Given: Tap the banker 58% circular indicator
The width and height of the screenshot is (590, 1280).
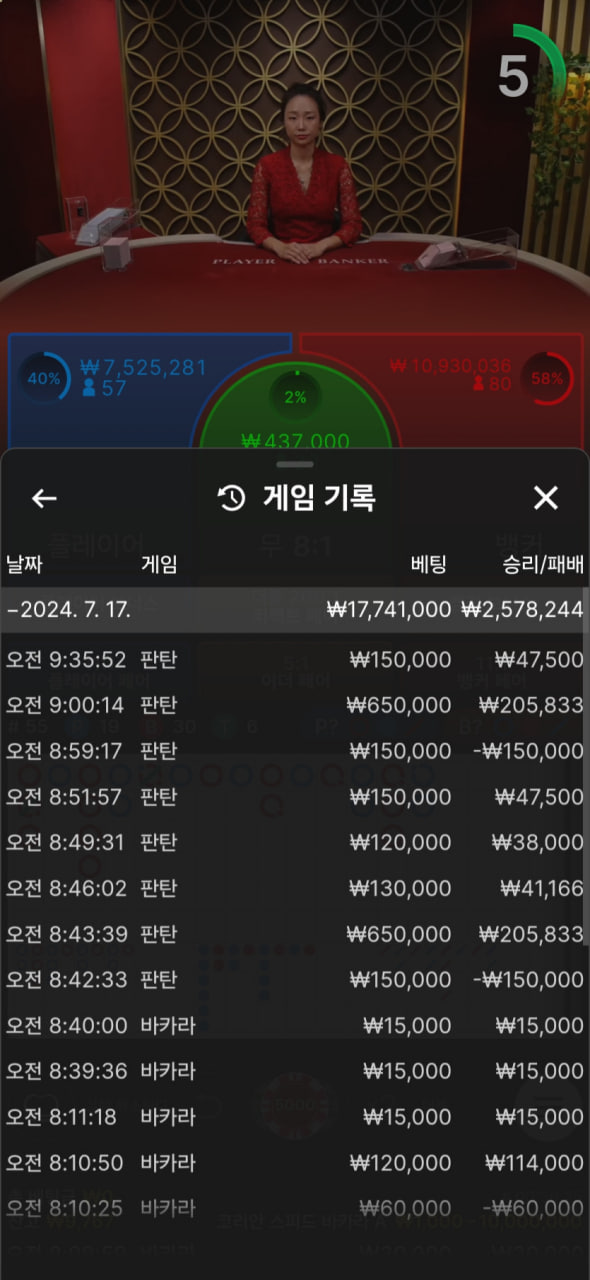Looking at the screenshot, I should pos(547,379).
